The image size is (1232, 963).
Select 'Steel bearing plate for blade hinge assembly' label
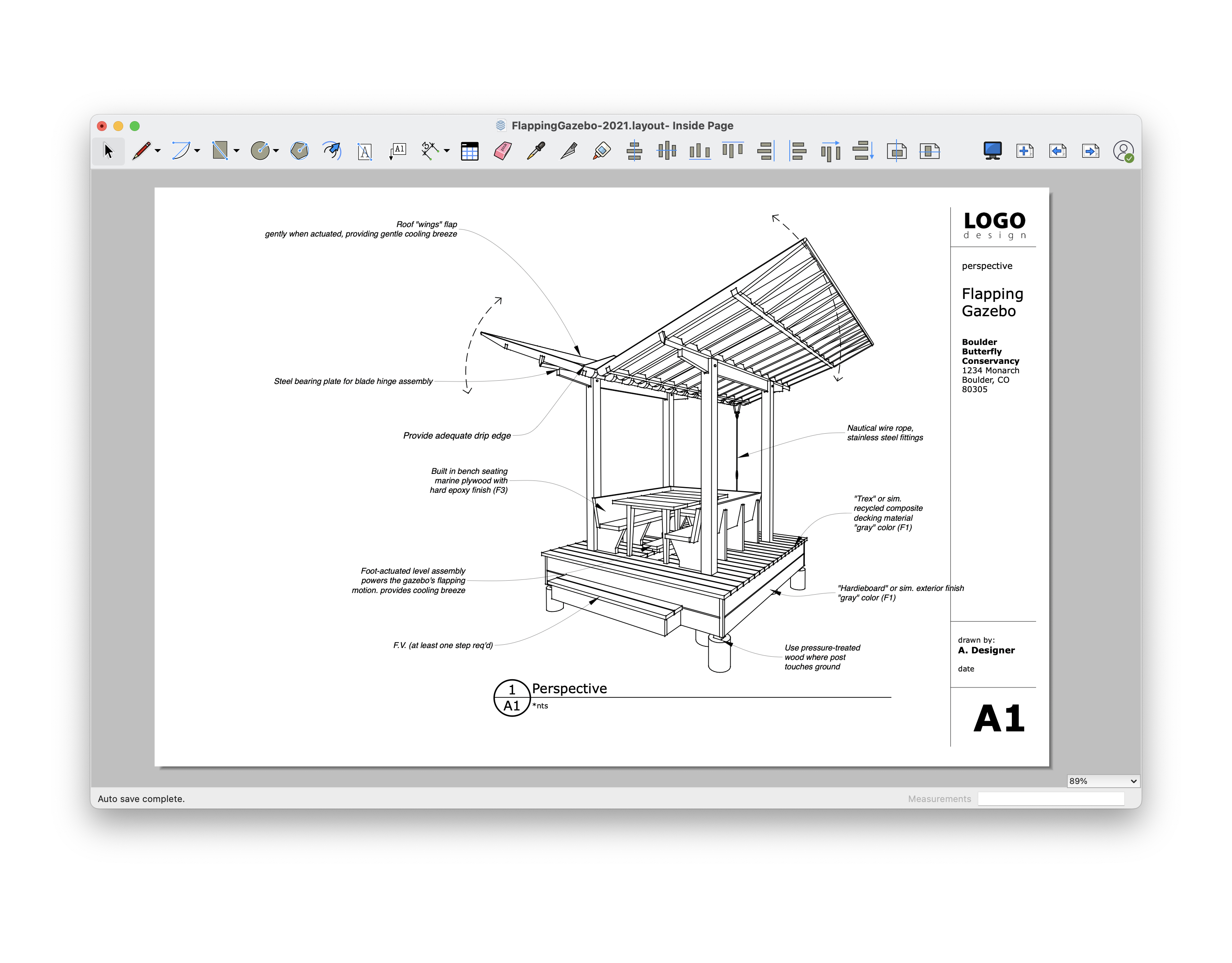point(353,382)
